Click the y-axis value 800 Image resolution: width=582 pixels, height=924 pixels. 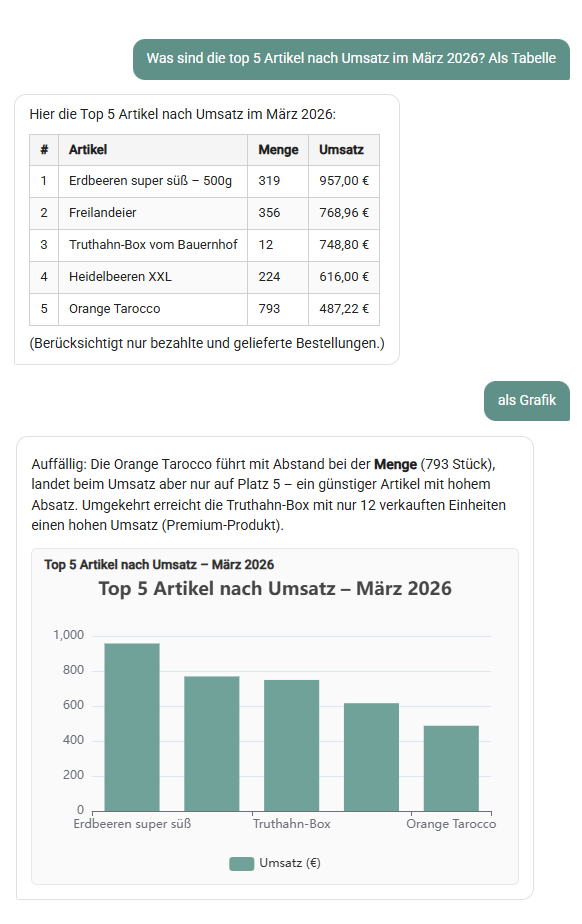[74, 670]
